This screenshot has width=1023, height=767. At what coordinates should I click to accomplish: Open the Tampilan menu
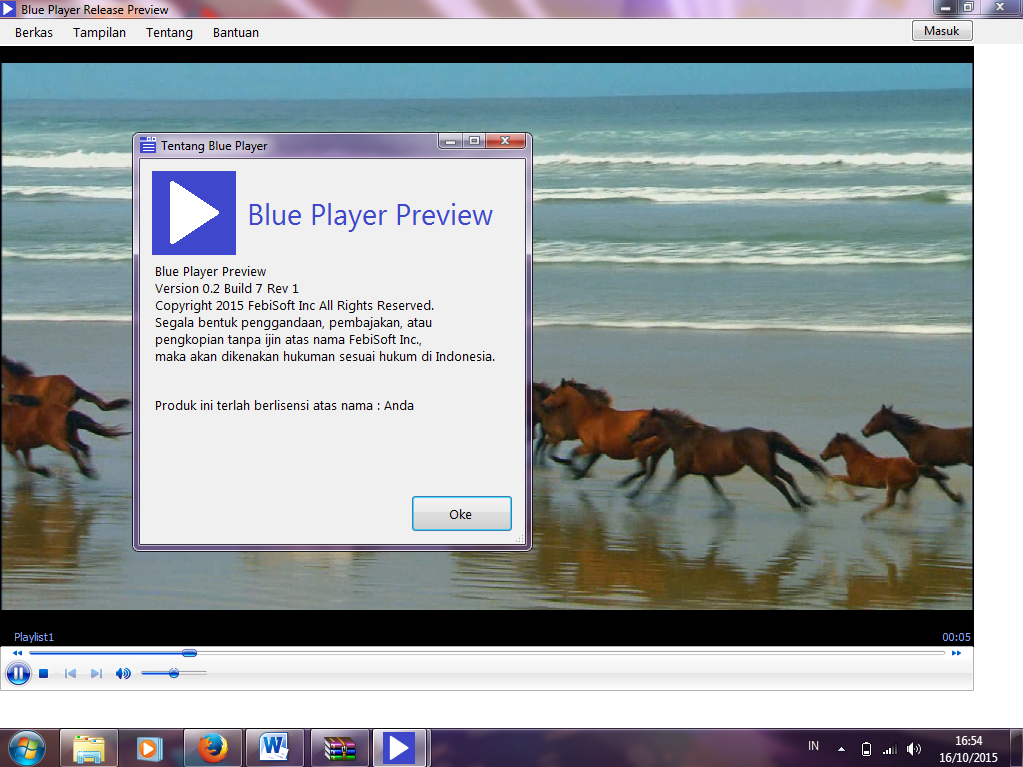(99, 33)
